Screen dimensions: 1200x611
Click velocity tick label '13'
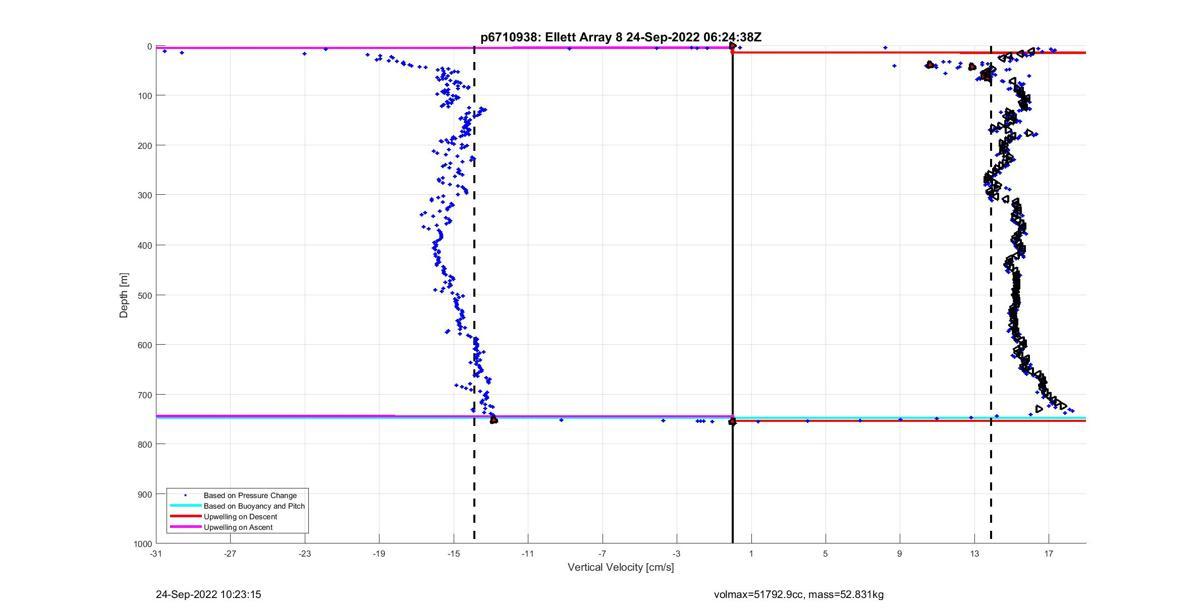tap(974, 553)
